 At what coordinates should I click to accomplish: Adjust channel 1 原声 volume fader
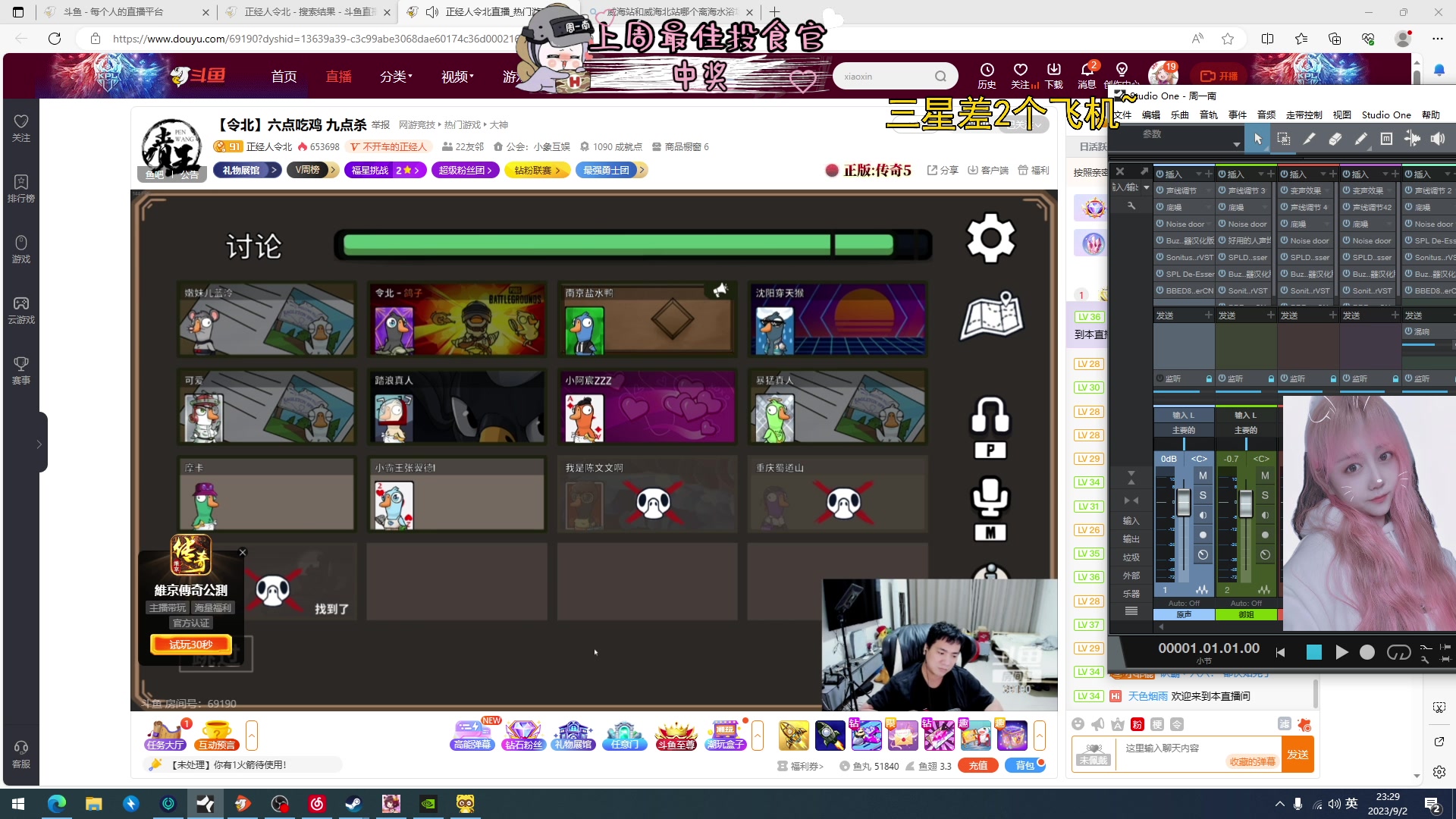[x=1184, y=504]
